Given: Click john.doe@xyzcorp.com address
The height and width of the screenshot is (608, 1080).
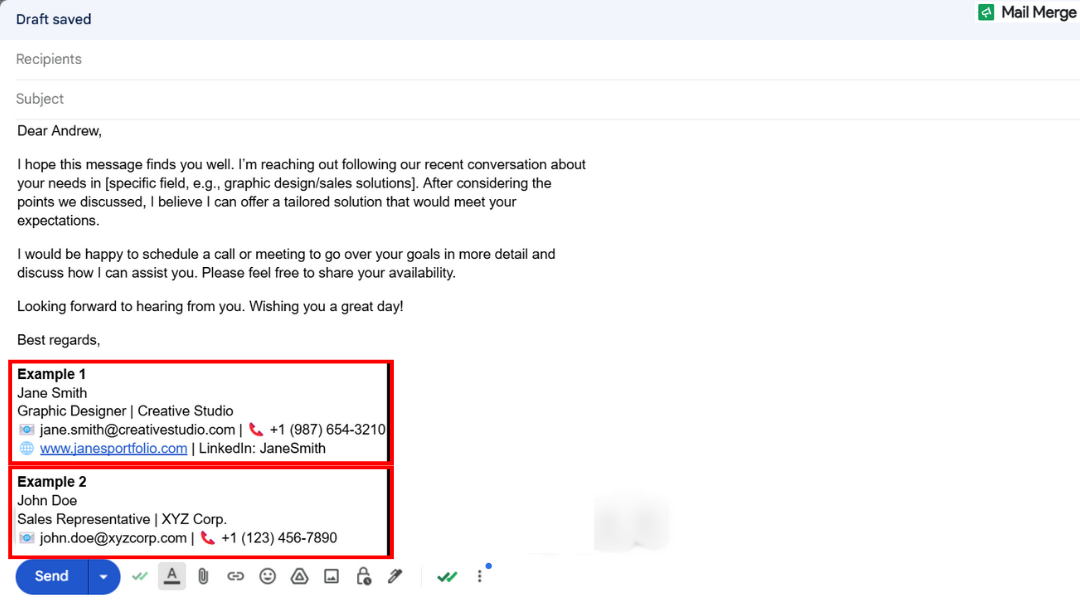Looking at the screenshot, I should click(x=113, y=538).
